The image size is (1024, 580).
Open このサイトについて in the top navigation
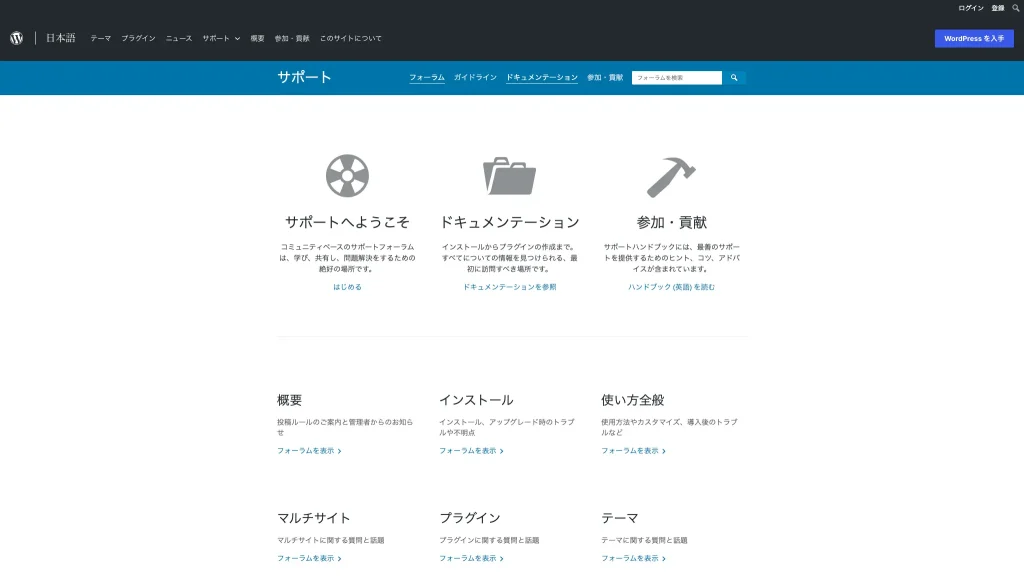351,39
